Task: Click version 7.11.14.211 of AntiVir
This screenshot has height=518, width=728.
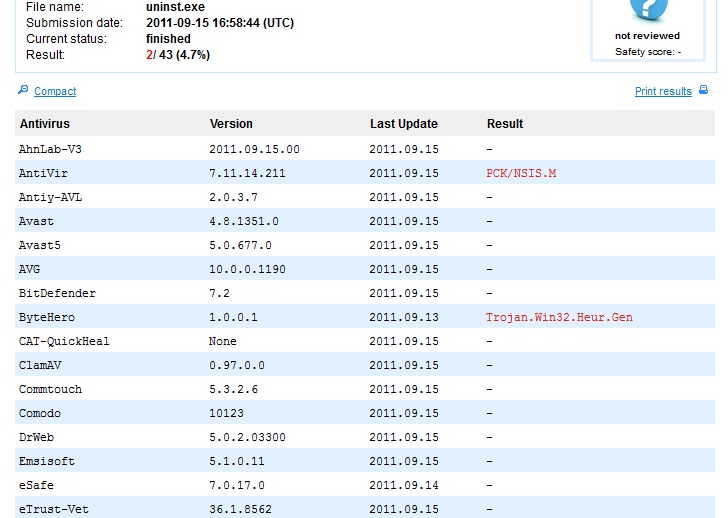Action: coord(247,173)
